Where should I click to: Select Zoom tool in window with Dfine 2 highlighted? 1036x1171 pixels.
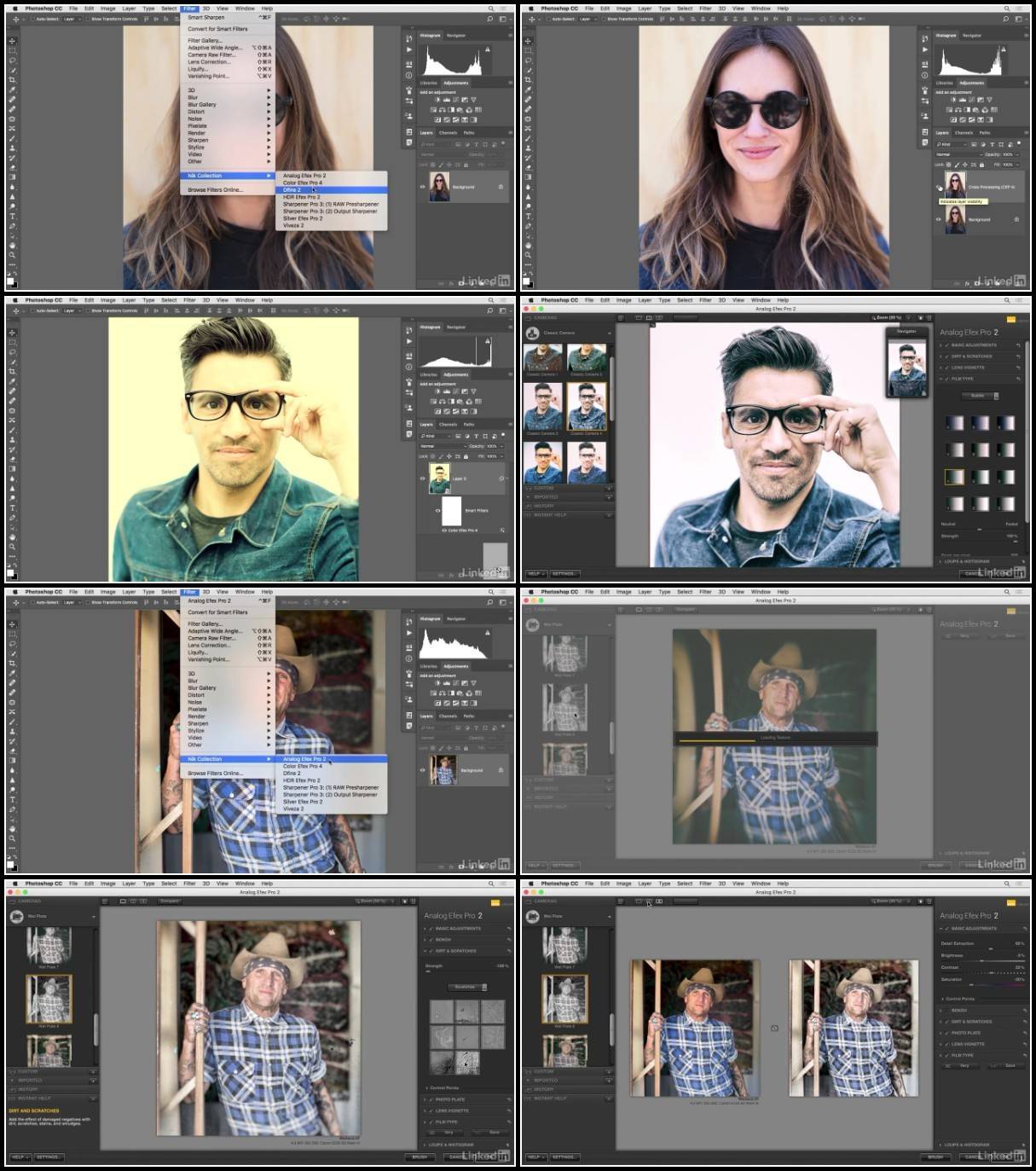pyautogui.click(x=12, y=255)
